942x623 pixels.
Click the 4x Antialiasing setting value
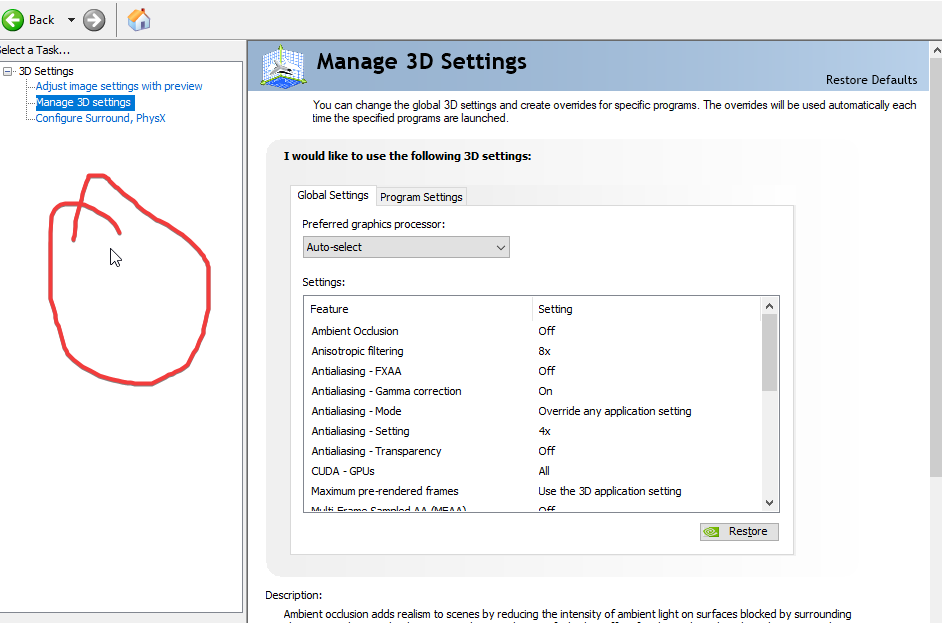point(544,431)
